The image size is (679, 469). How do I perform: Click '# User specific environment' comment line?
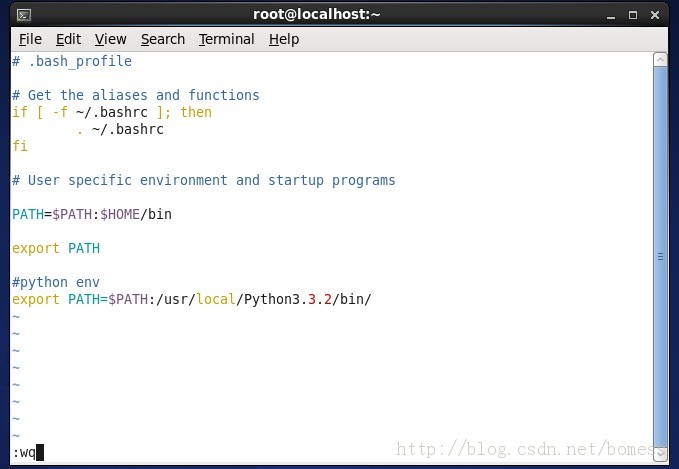point(204,181)
